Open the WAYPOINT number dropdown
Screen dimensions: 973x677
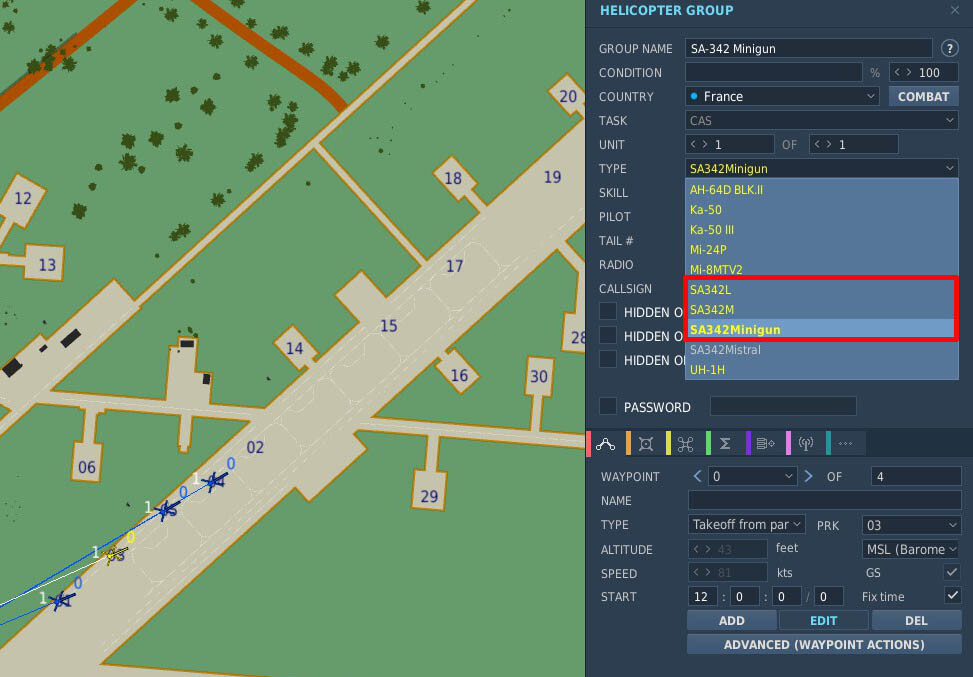click(752, 476)
